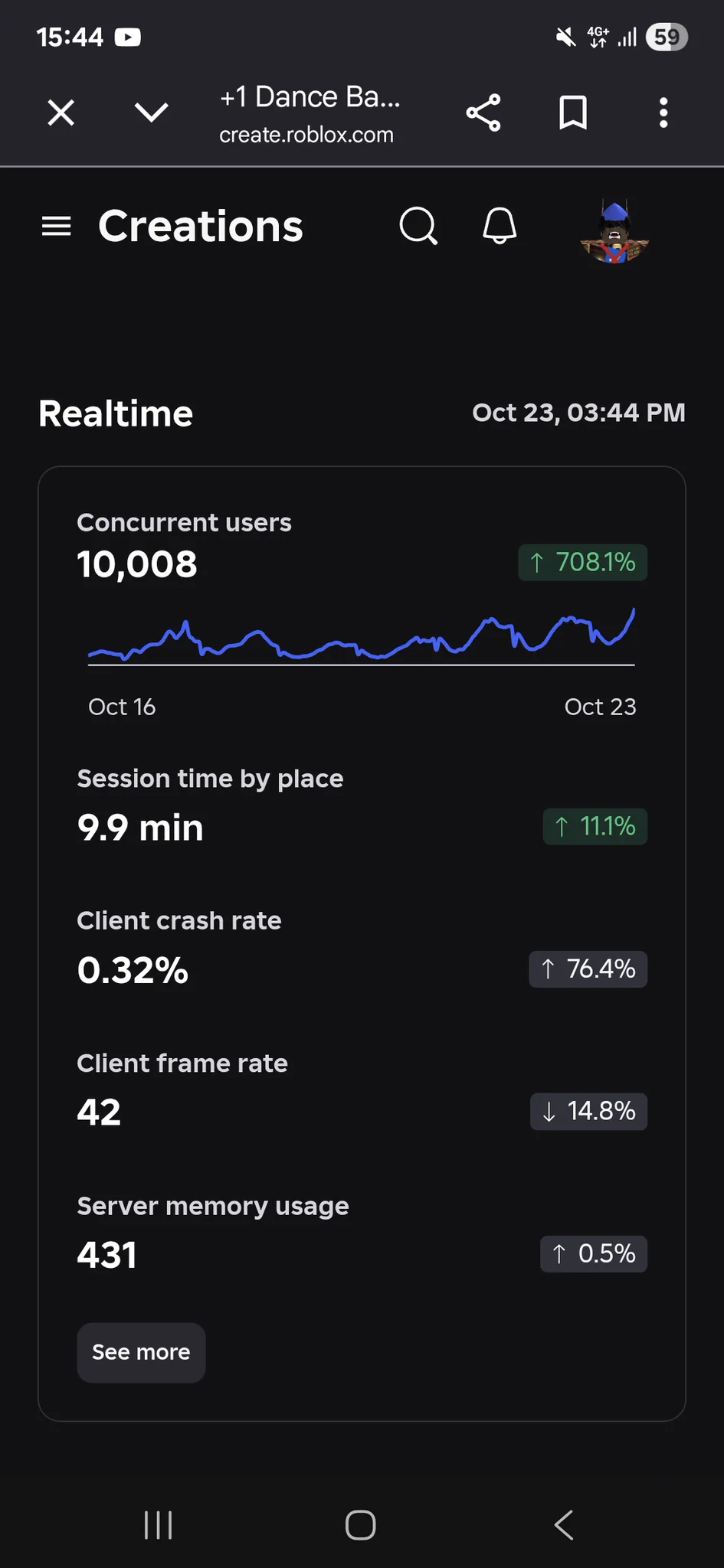Tap the 9.9 min session value
The width and height of the screenshot is (724, 1568).
(140, 828)
